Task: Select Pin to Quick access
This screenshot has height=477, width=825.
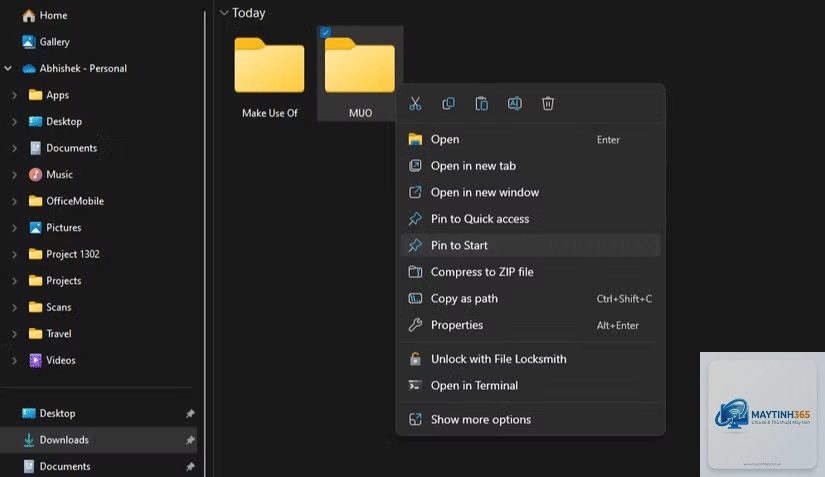Action: pos(530,219)
